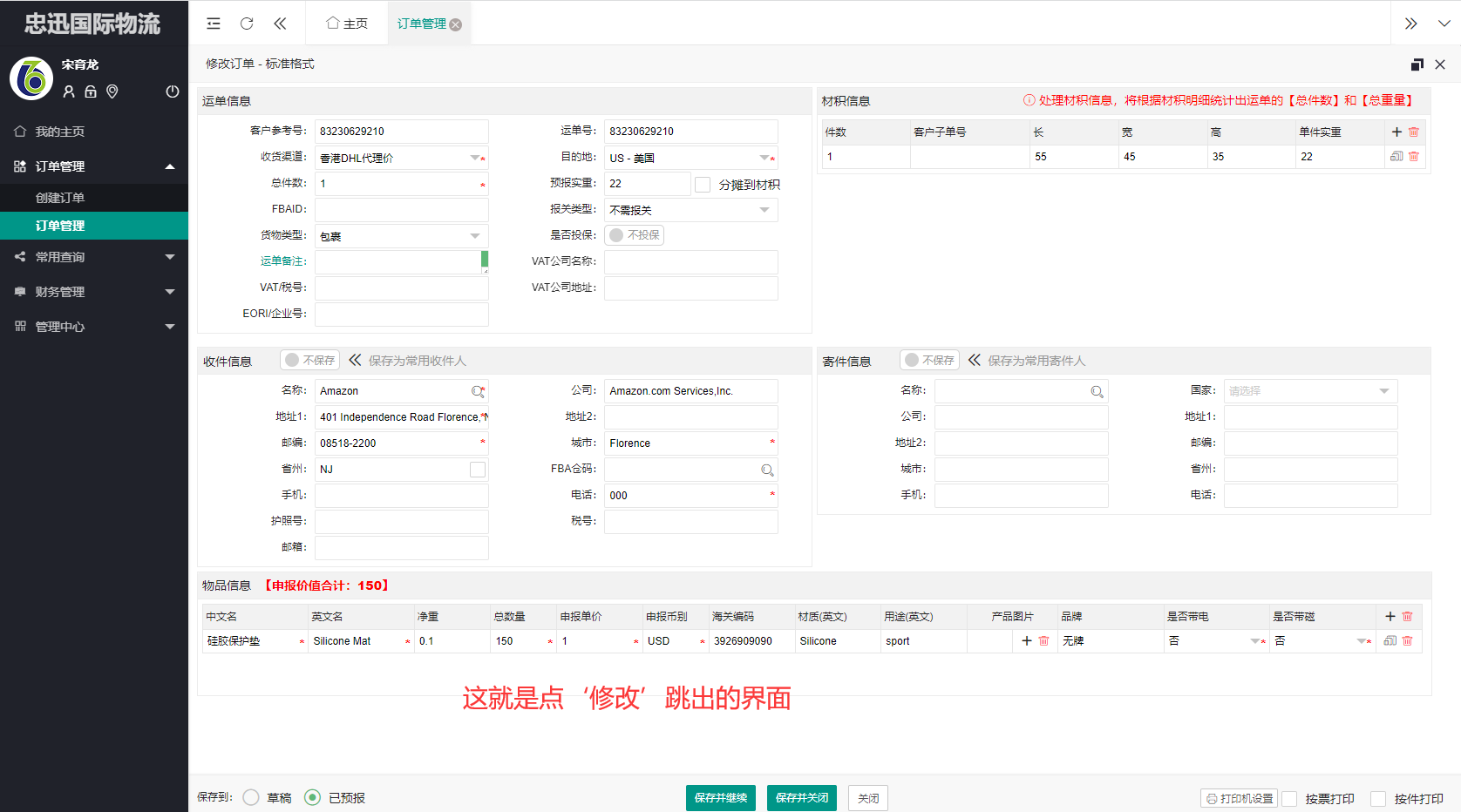Open the 目的地 destination dropdown
Viewport: 1461px width, 812px height.
click(764, 158)
